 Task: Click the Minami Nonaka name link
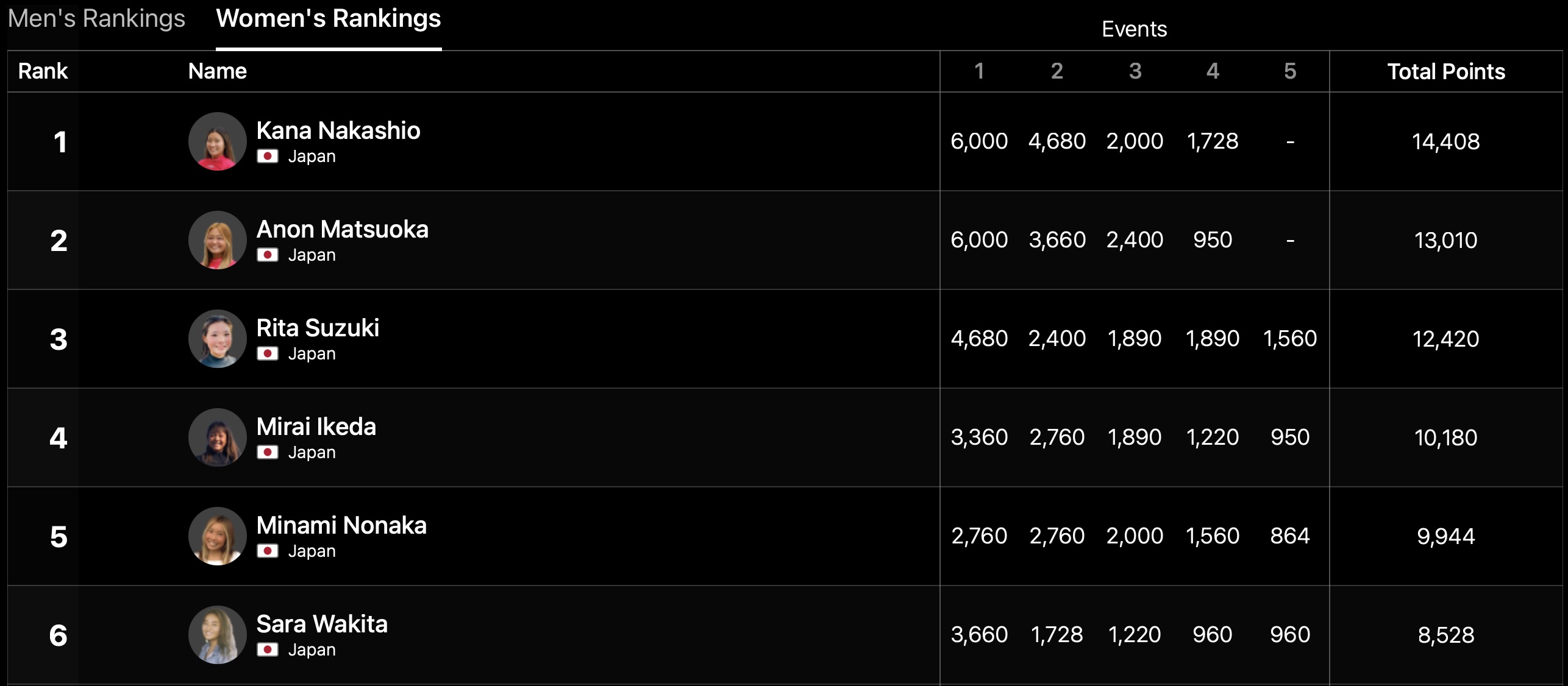click(x=341, y=525)
